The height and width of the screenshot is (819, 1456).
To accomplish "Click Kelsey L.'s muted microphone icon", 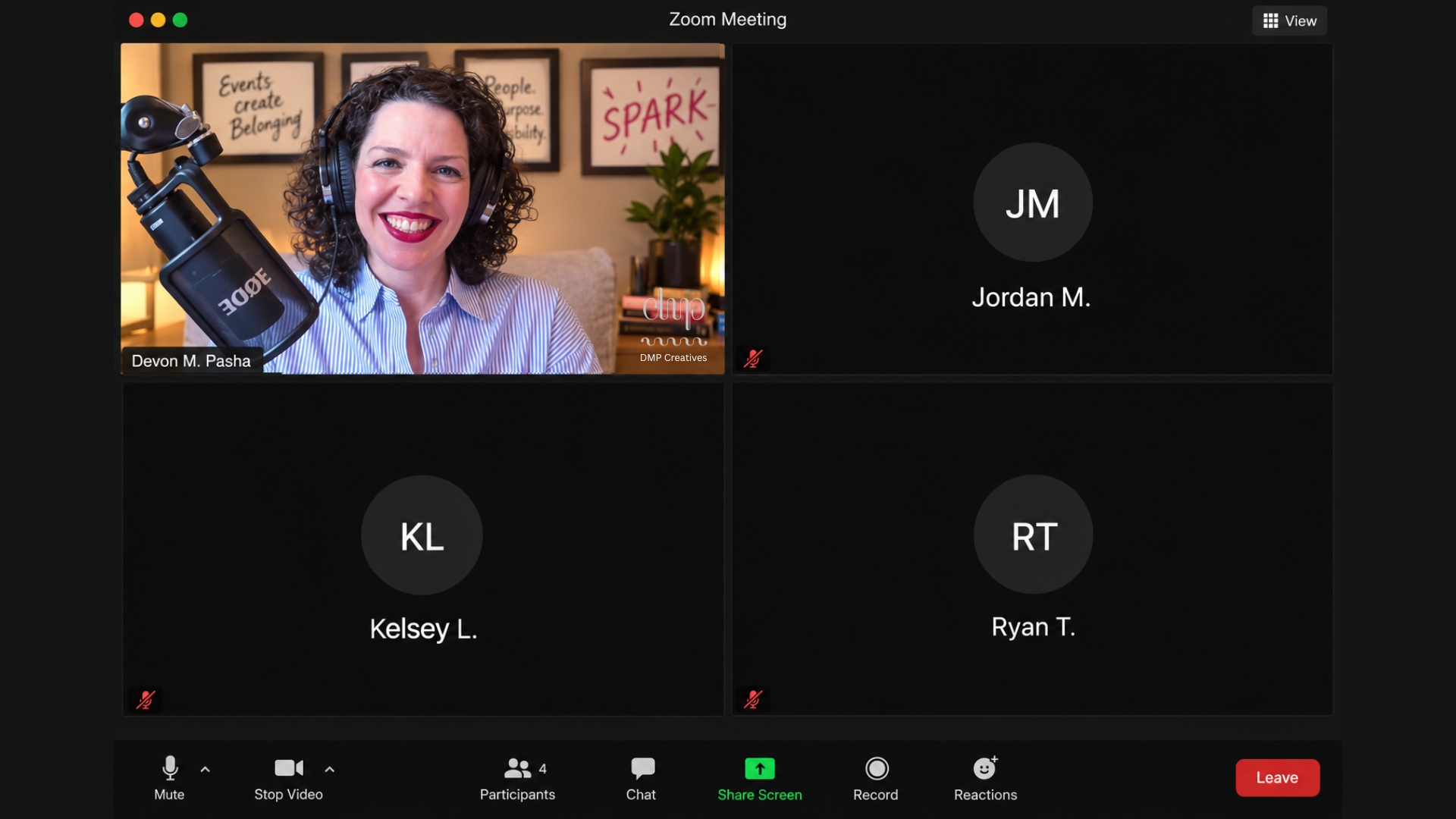I will click(x=145, y=699).
